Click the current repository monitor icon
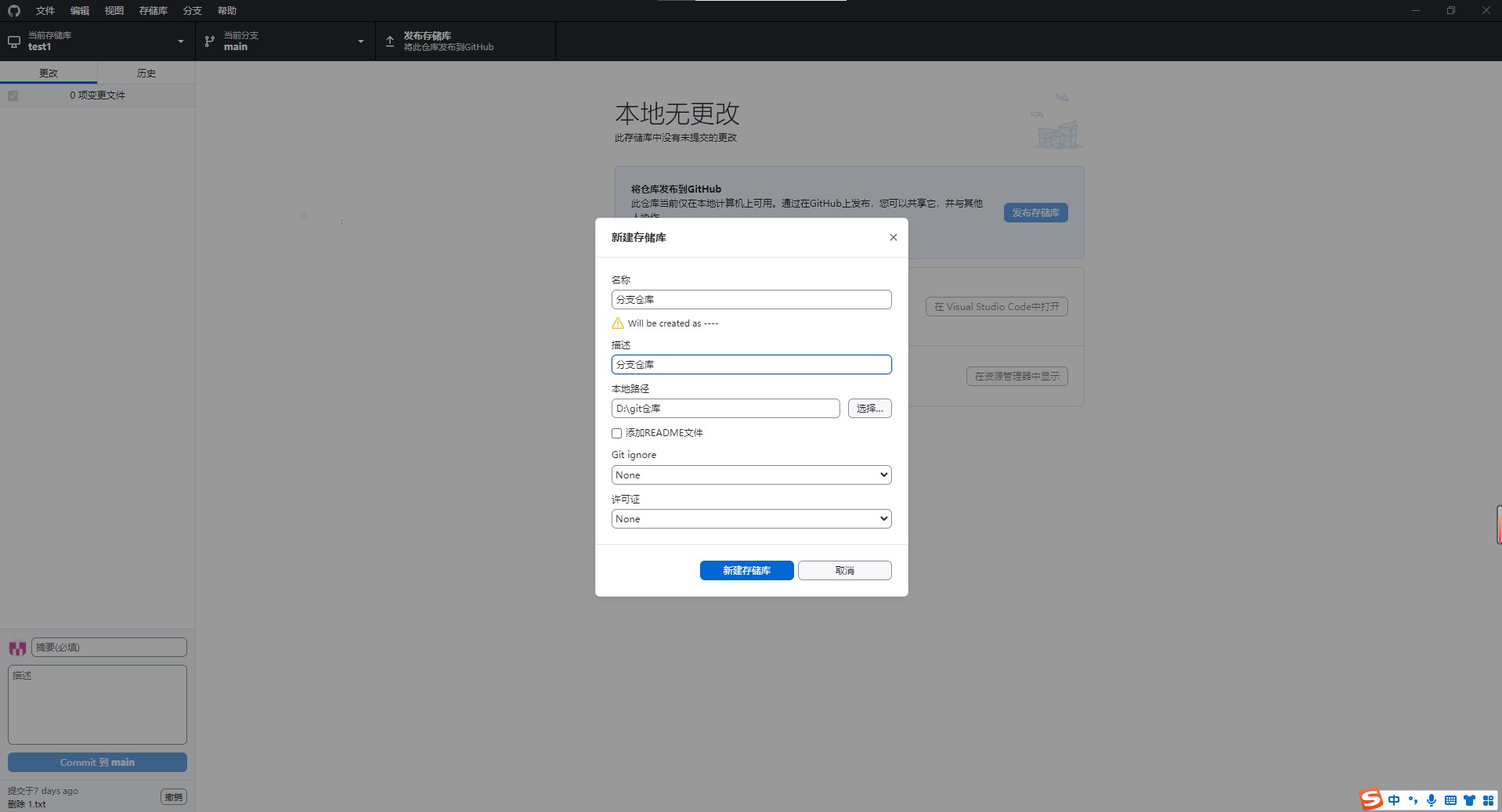This screenshot has height=812, width=1502. point(14,42)
